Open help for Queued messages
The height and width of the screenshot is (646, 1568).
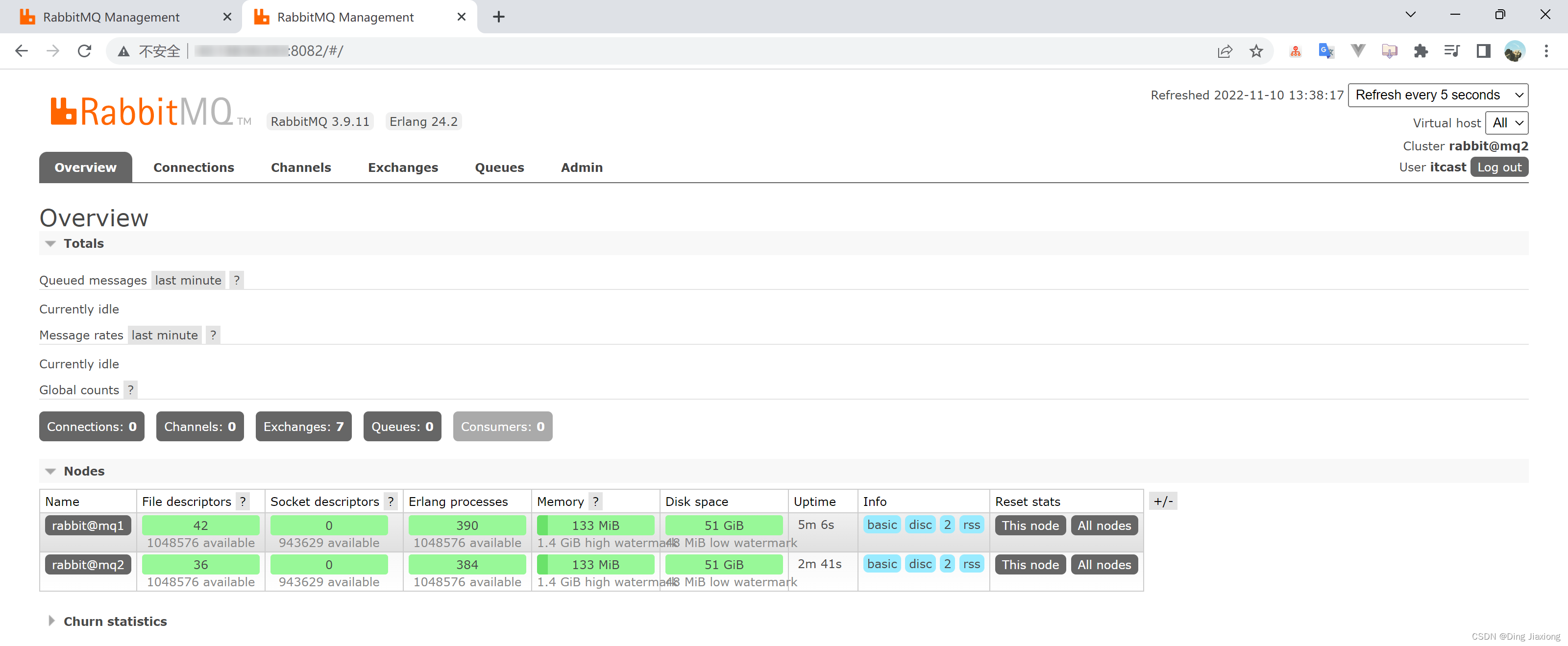point(237,281)
